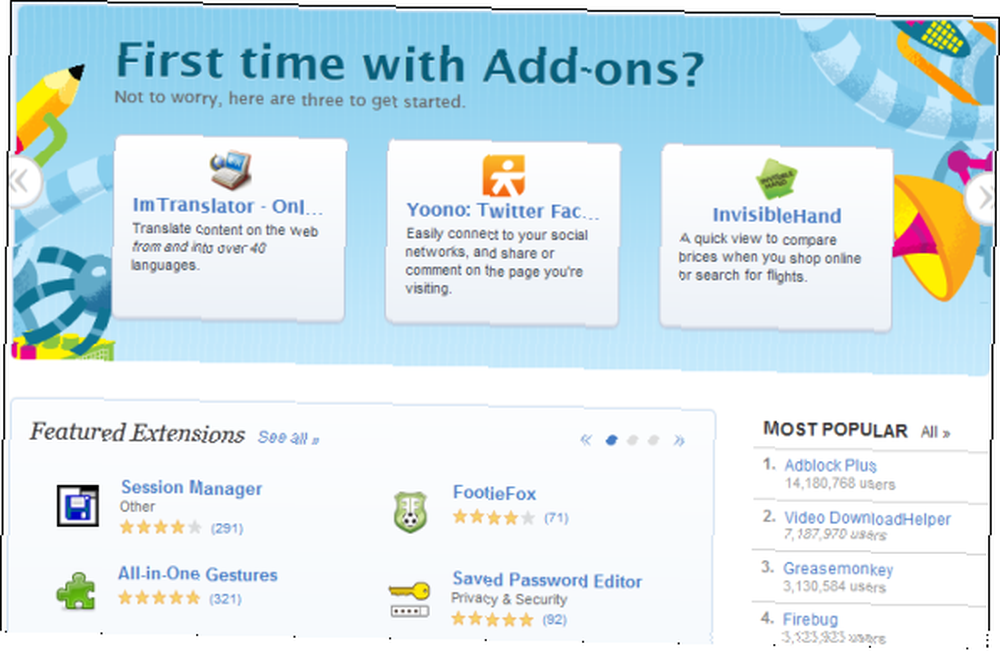Click the Saved Password Editor key icon

[409, 599]
